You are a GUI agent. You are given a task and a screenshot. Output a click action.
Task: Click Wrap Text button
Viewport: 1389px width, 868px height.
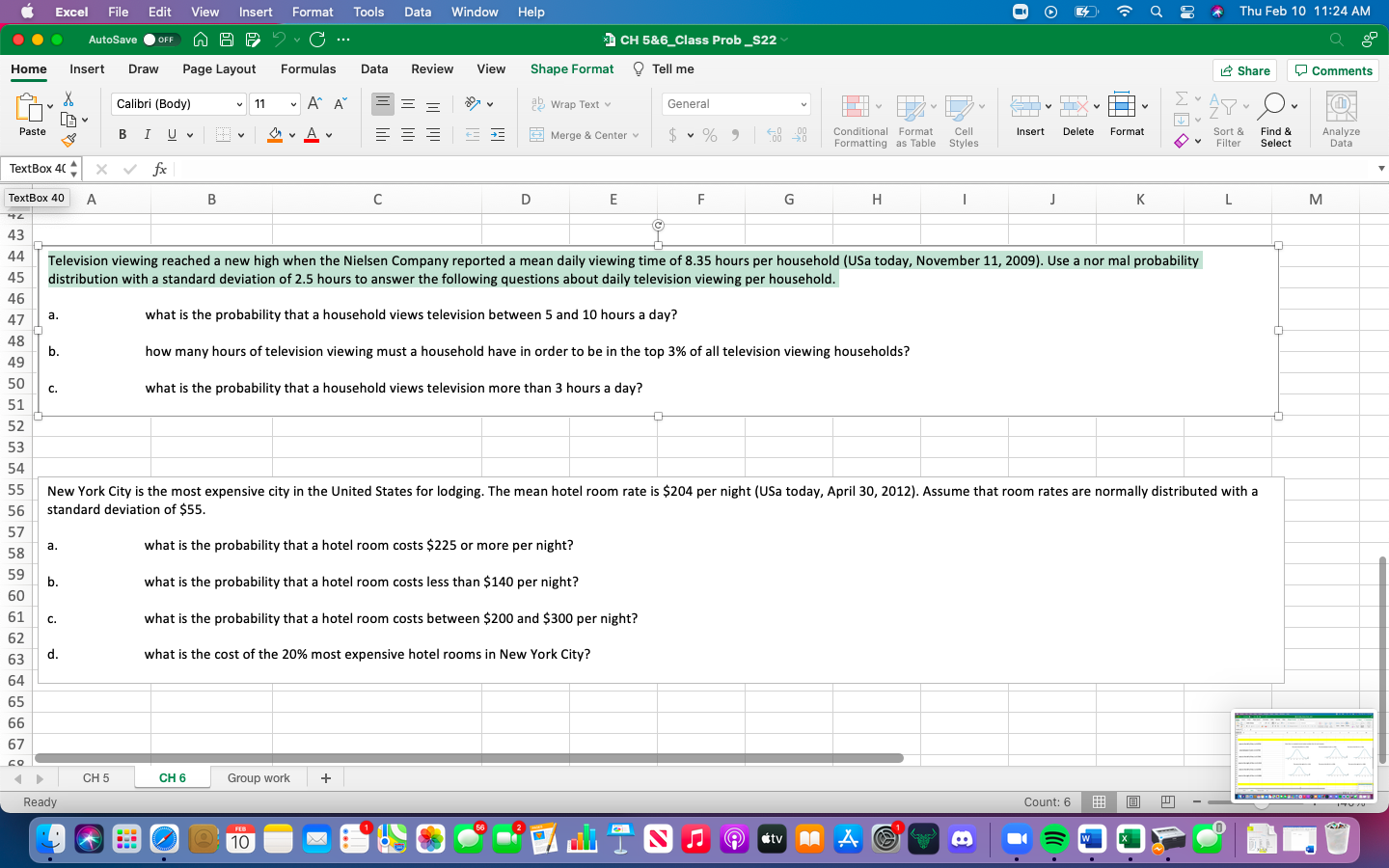pos(571,104)
